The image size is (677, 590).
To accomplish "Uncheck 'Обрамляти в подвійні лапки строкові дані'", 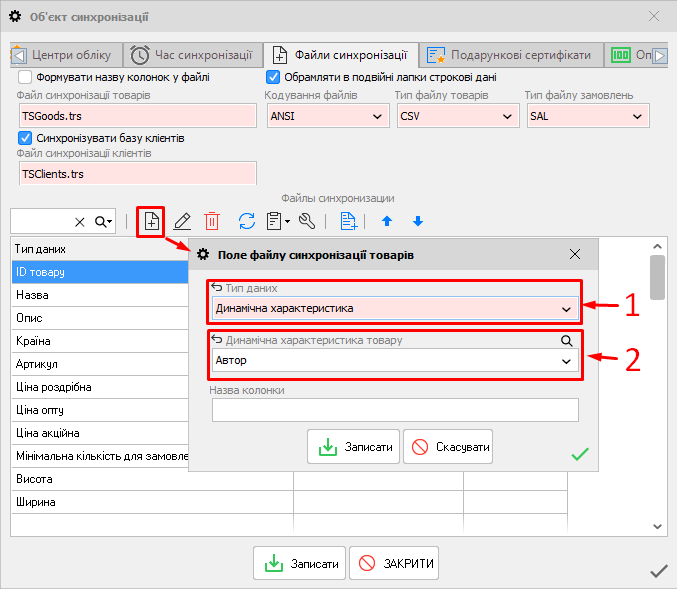I will tap(273, 77).
